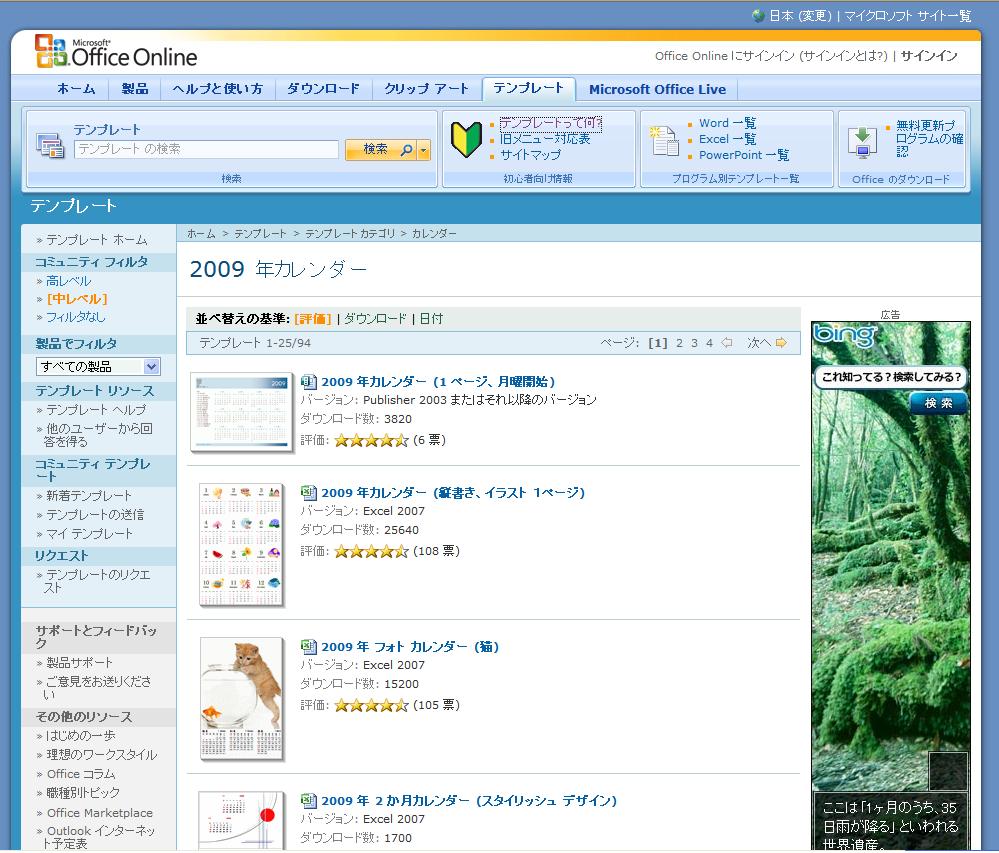Click テンプレートの送信 in the sidebar

pos(95,514)
